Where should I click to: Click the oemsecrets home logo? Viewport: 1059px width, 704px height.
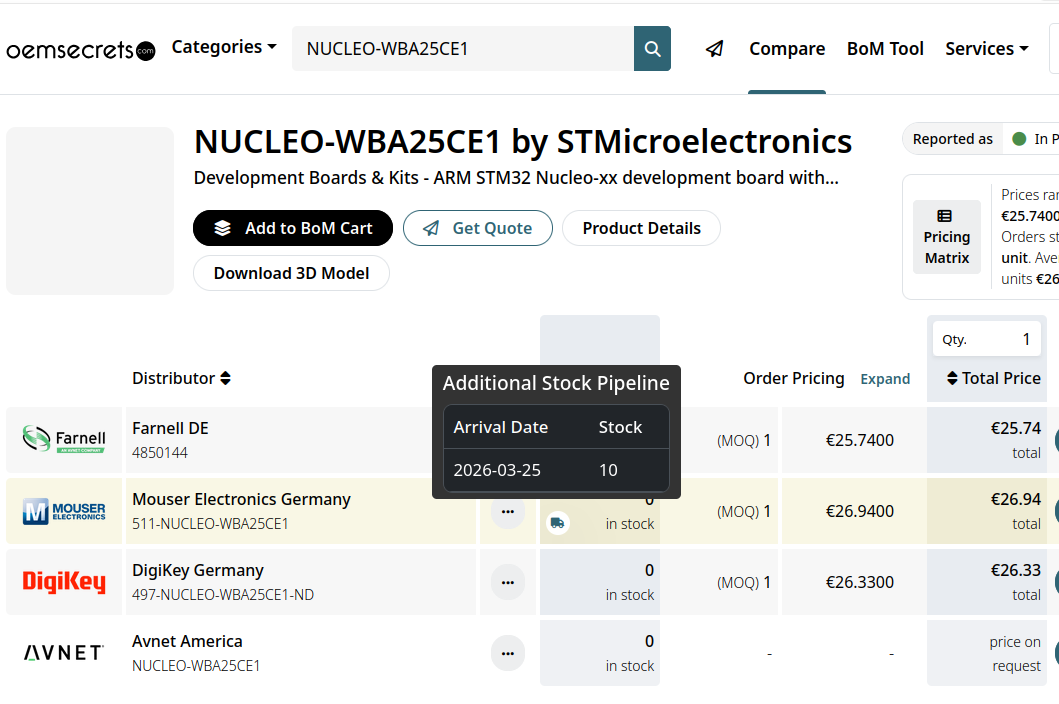pyautogui.click(x=81, y=50)
